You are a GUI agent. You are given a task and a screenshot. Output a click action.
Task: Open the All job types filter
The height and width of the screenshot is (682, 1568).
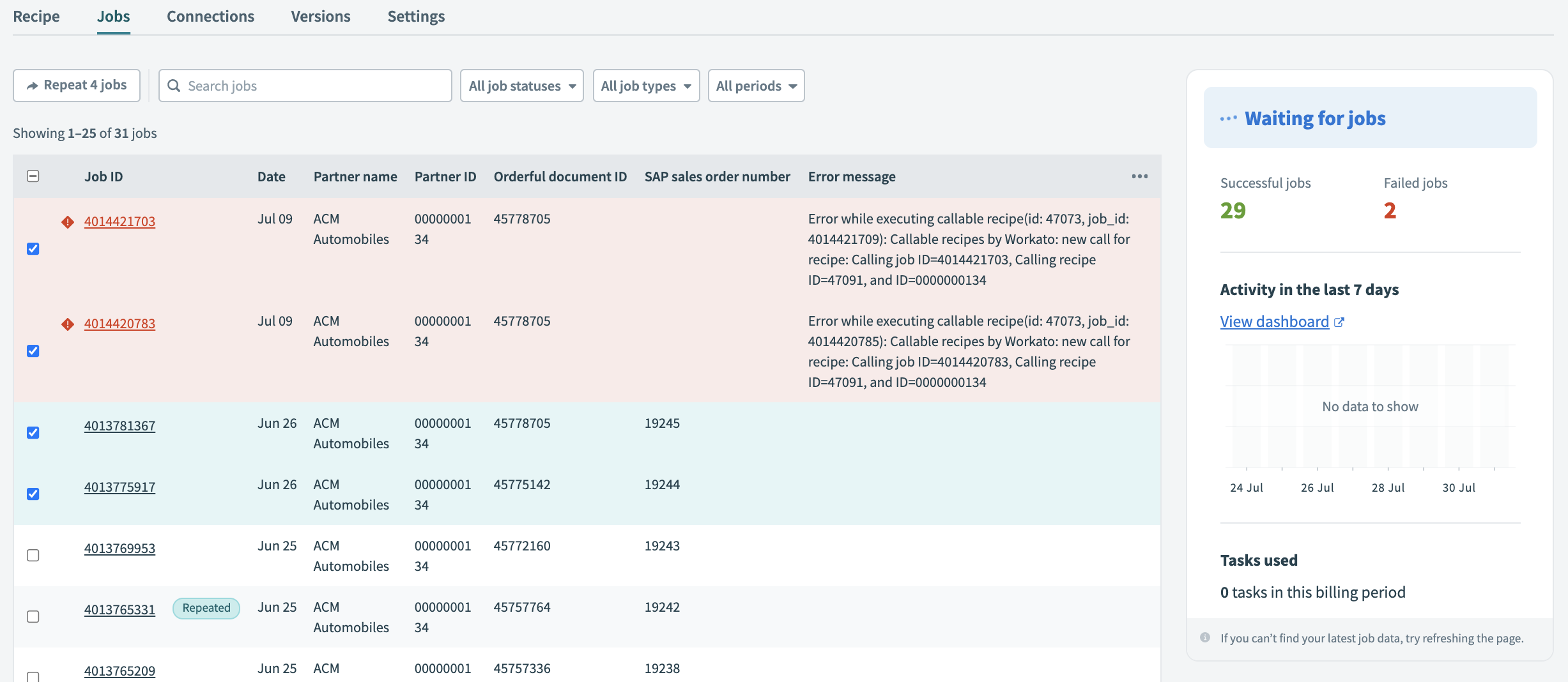(645, 86)
